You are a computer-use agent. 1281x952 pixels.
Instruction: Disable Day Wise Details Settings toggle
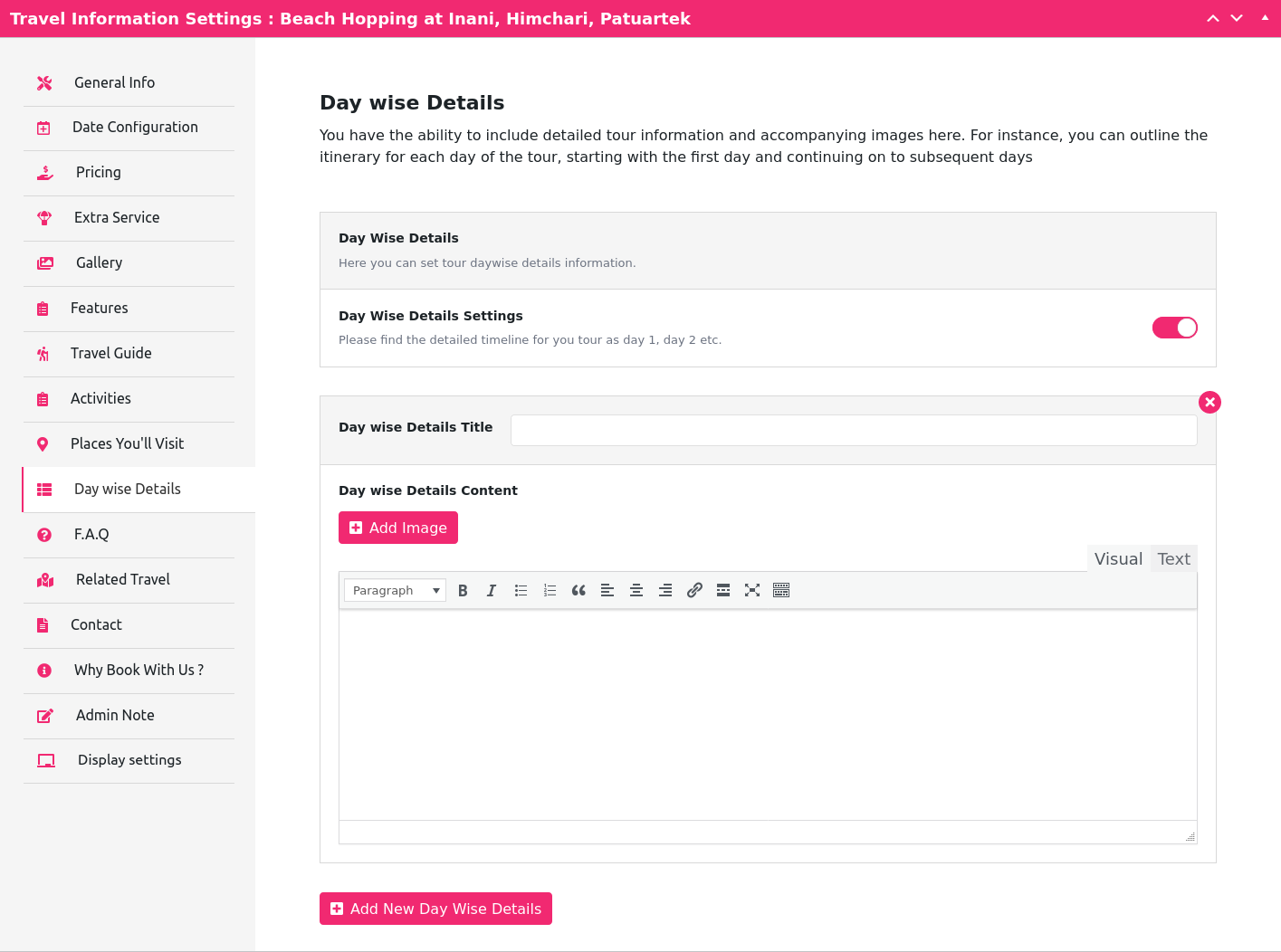1175,328
